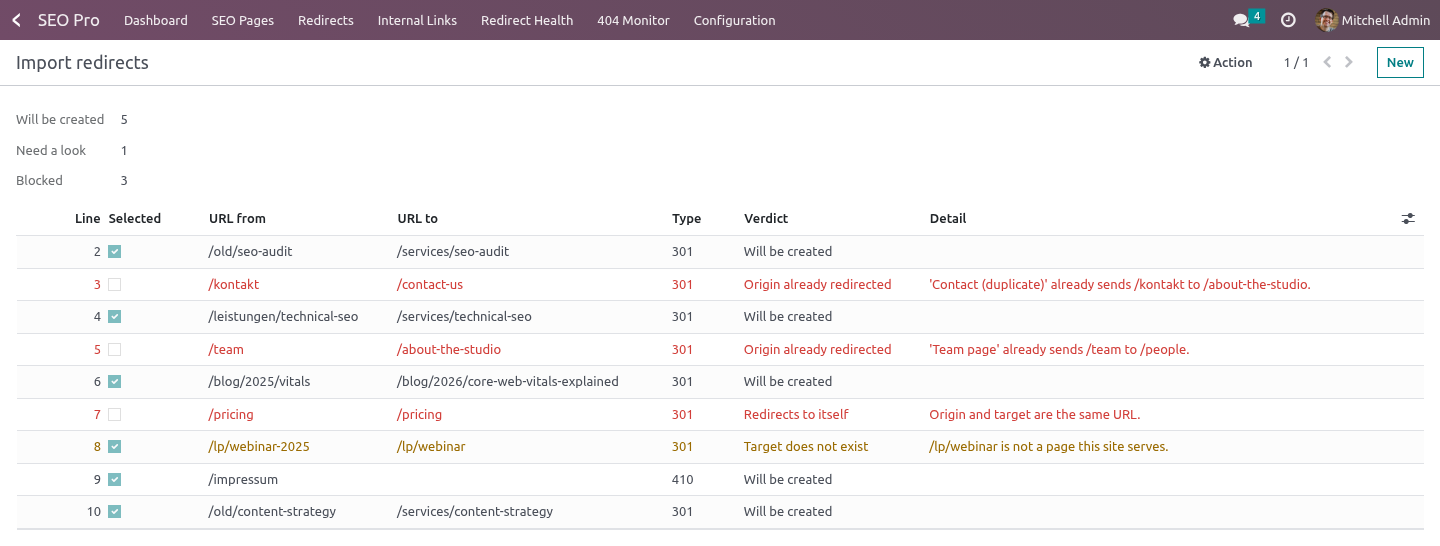Click the SEO Pro app title
Screen dimensions: 1440x546
point(69,20)
